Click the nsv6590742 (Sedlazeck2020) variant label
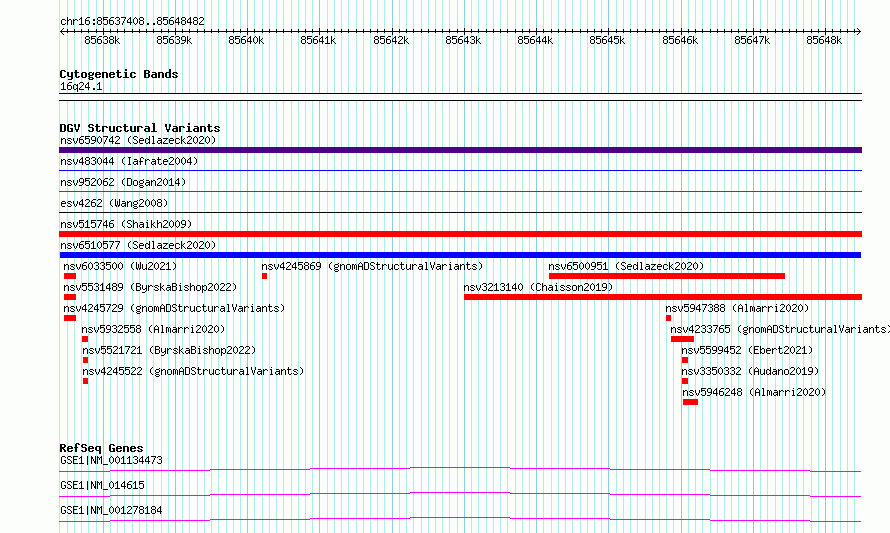 pyautogui.click(x=138, y=140)
